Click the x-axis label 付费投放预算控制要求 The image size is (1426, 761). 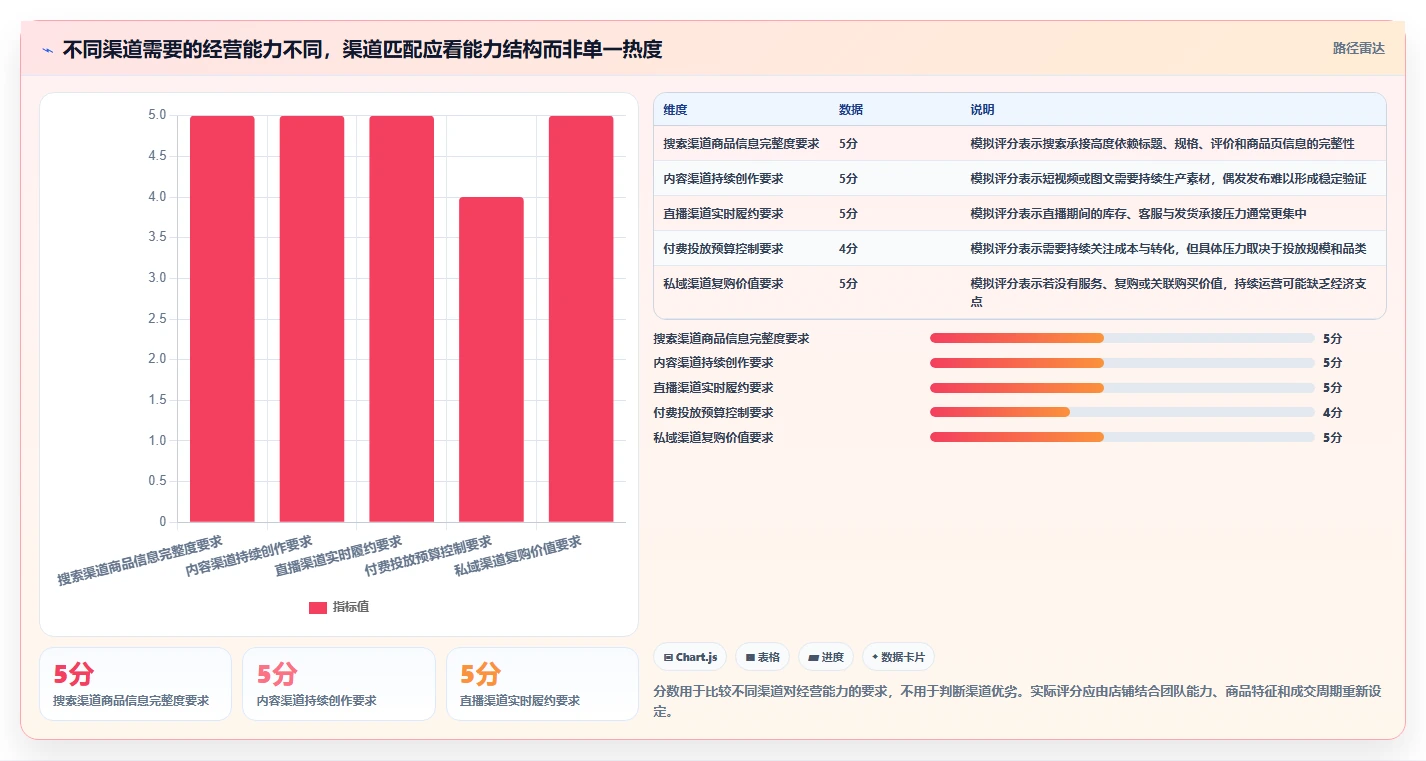point(428,555)
